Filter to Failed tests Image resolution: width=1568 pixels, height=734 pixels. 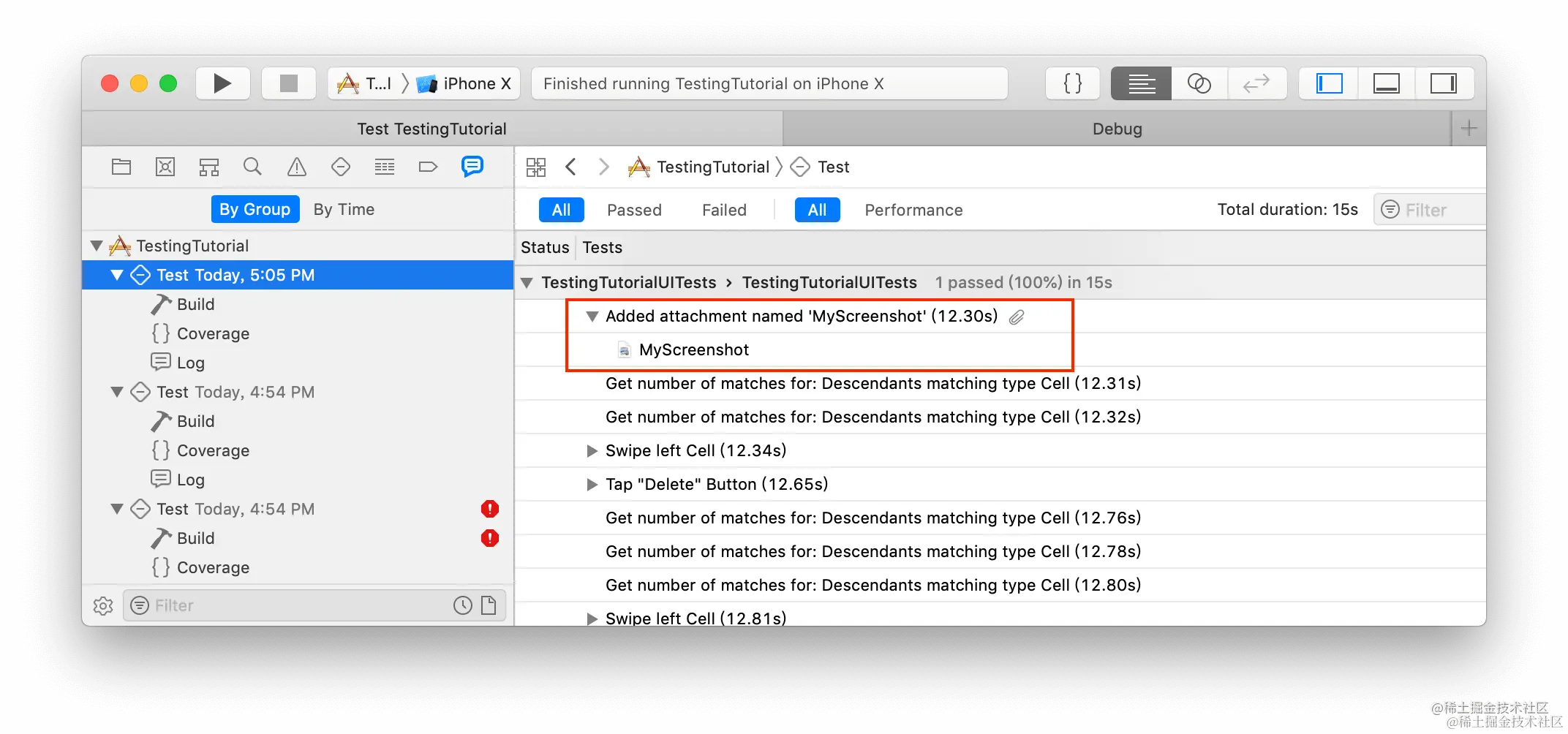(724, 210)
